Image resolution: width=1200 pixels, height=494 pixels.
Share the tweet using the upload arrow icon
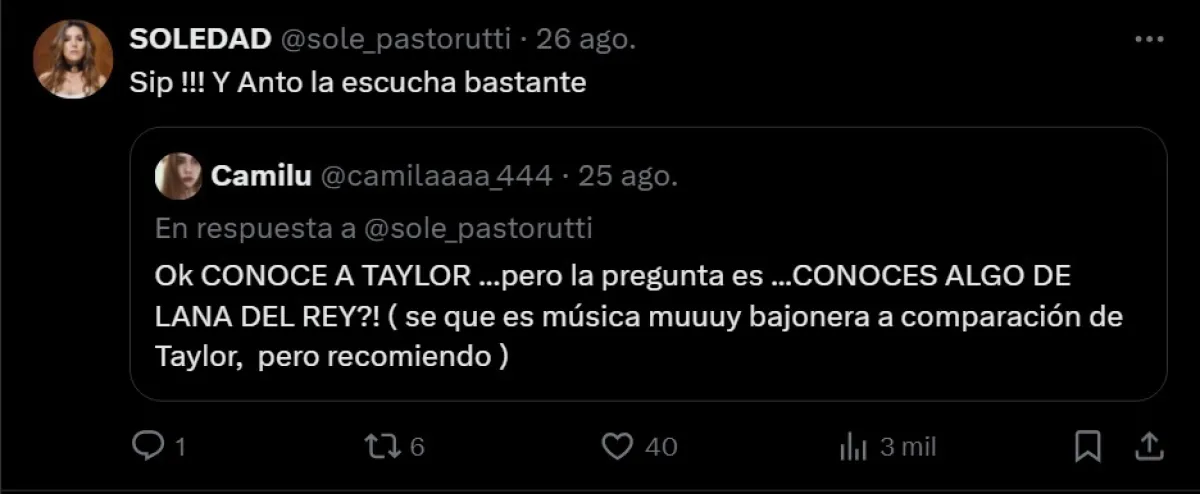coord(1150,445)
